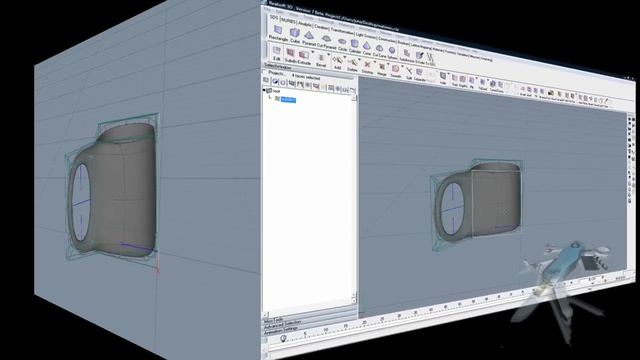Collapse the root node in project tree
The height and width of the screenshot is (360, 640).
click(x=264, y=90)
